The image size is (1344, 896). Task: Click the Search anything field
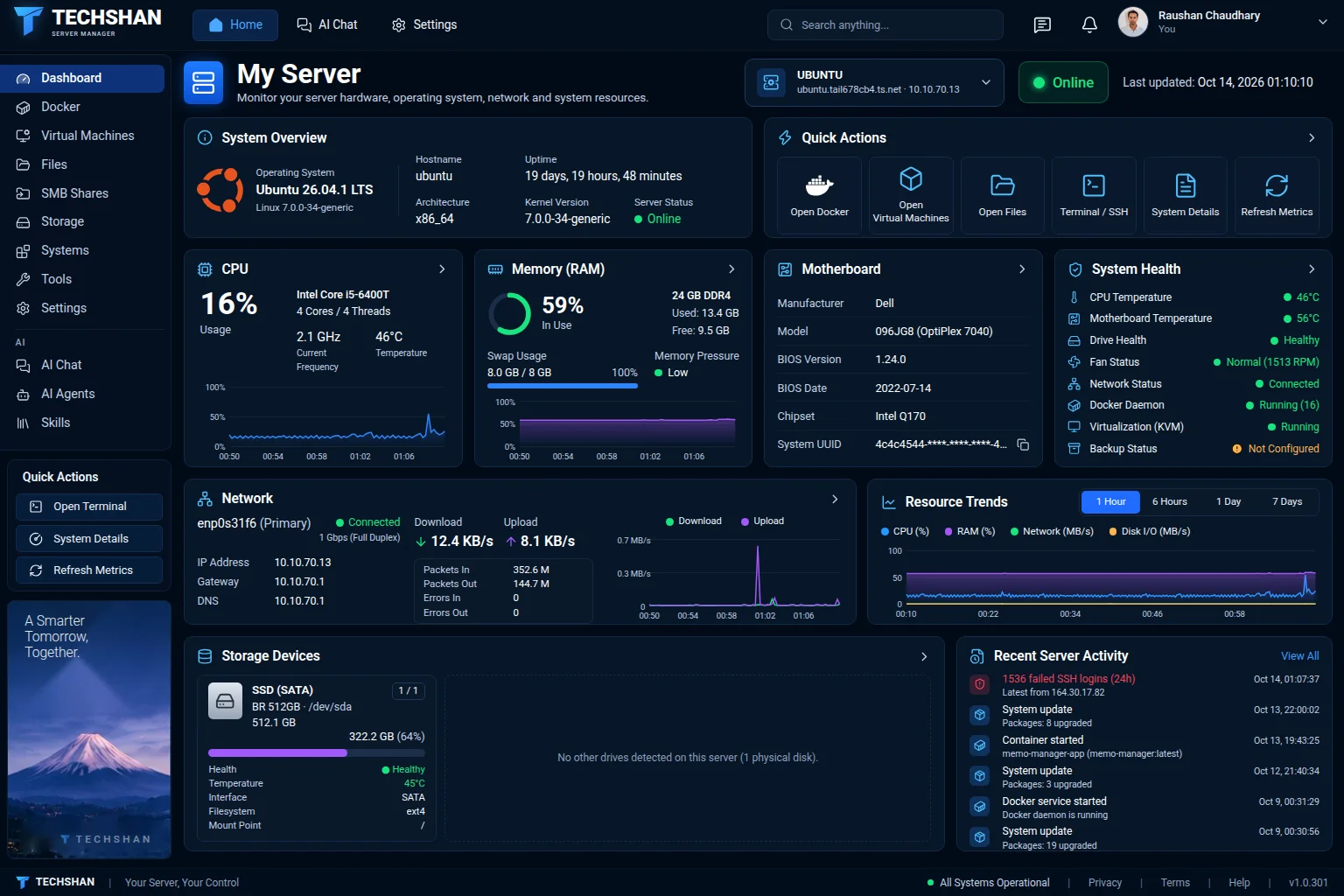point(885,25)
